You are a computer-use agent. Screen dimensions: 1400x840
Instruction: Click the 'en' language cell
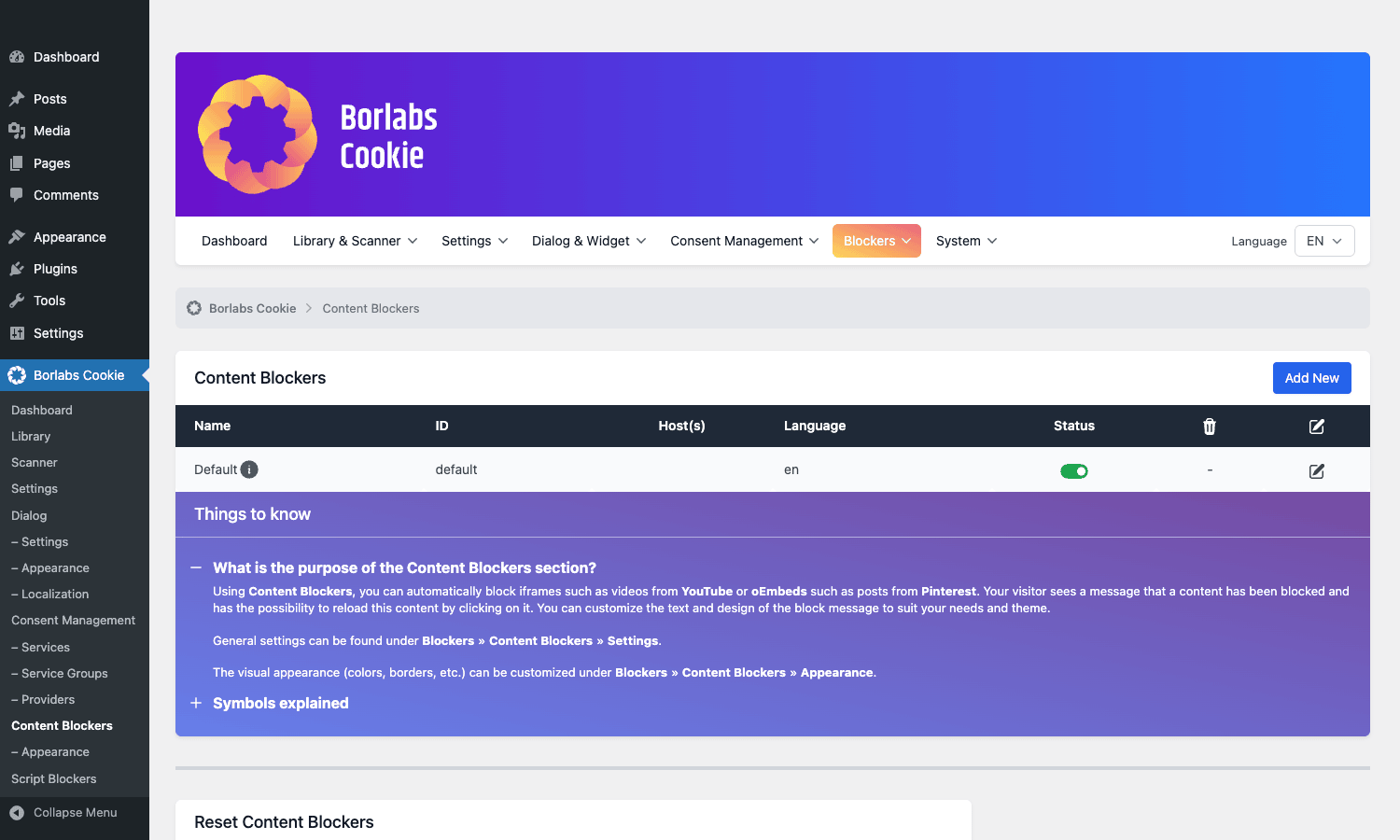tap(791, 469)
